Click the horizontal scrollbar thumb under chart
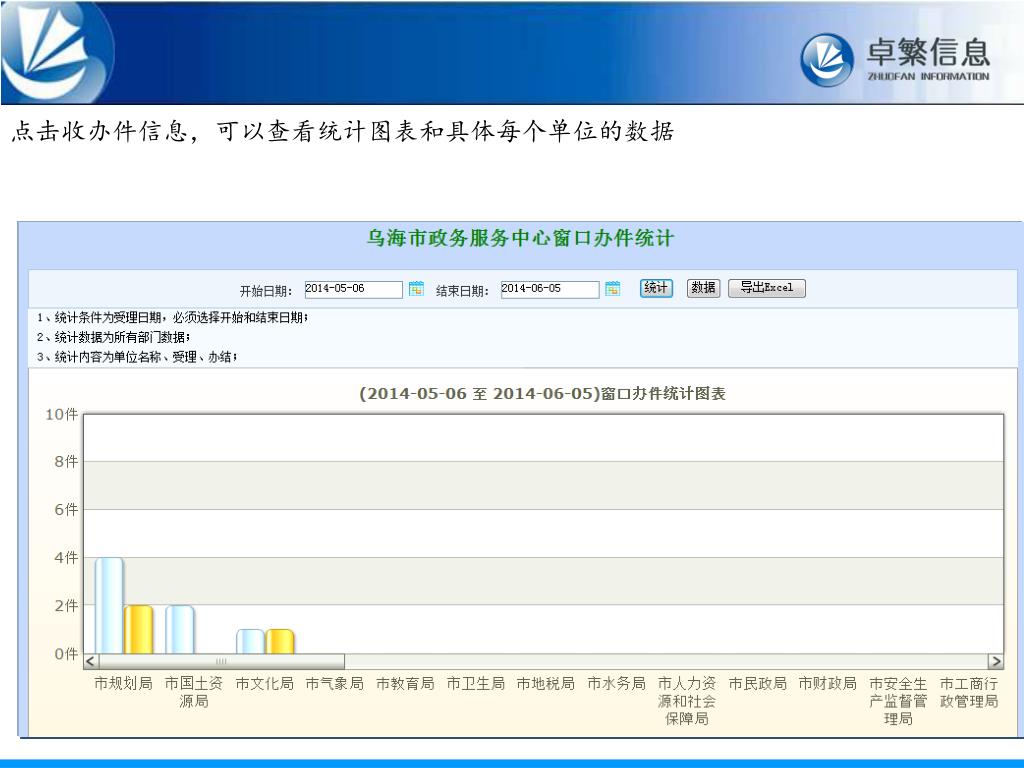1024x768 pixels. pyautogui.click(x=221, y=662)
